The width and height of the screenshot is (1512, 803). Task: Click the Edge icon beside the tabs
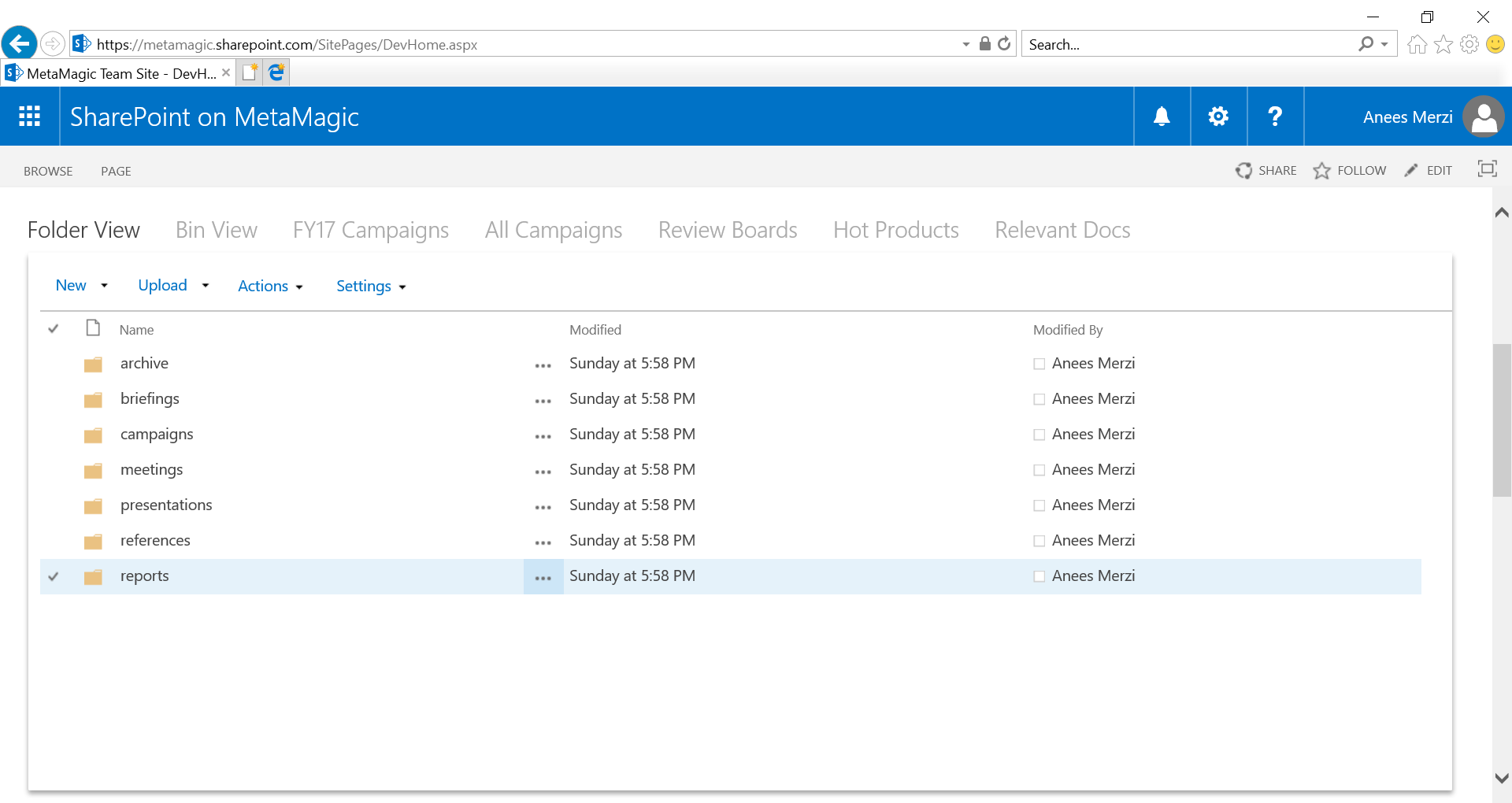[x=276, y=72]
